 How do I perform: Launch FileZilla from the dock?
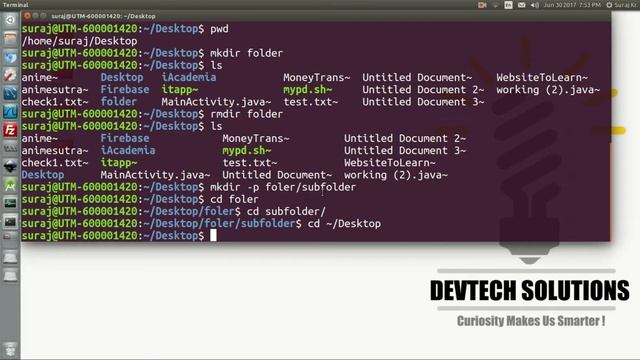pyautogui.click(x=10, y=130)
